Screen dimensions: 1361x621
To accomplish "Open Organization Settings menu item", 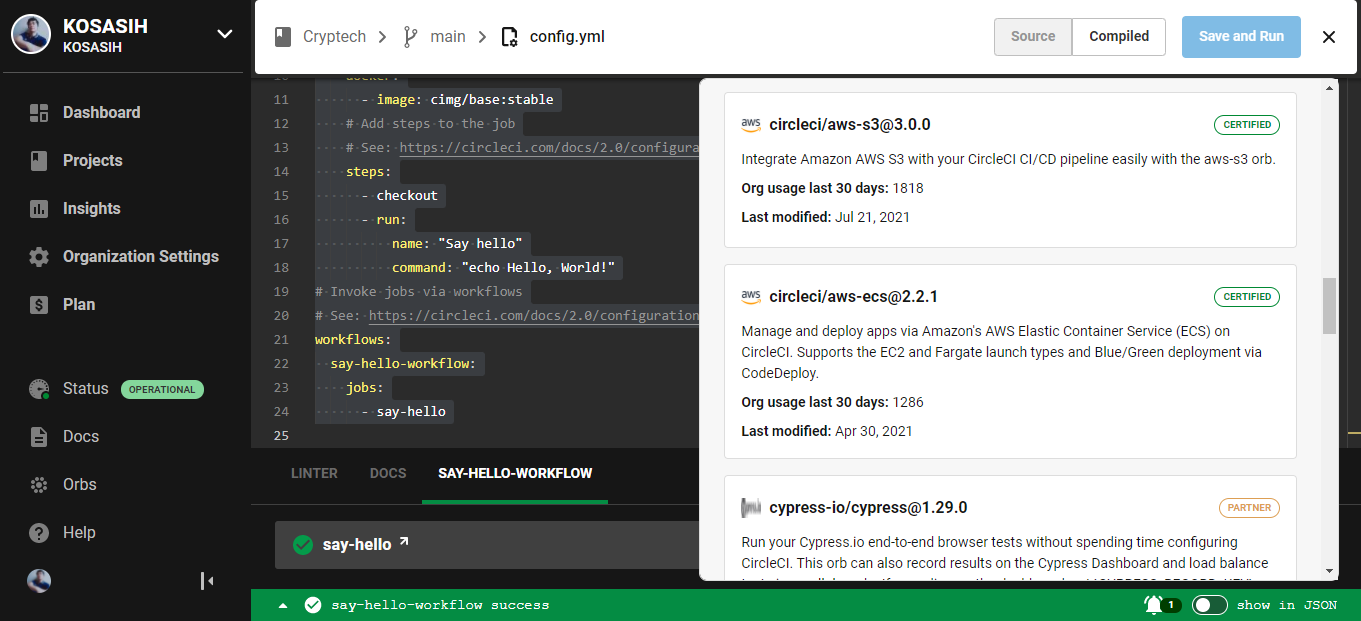I will click(141, 257).
